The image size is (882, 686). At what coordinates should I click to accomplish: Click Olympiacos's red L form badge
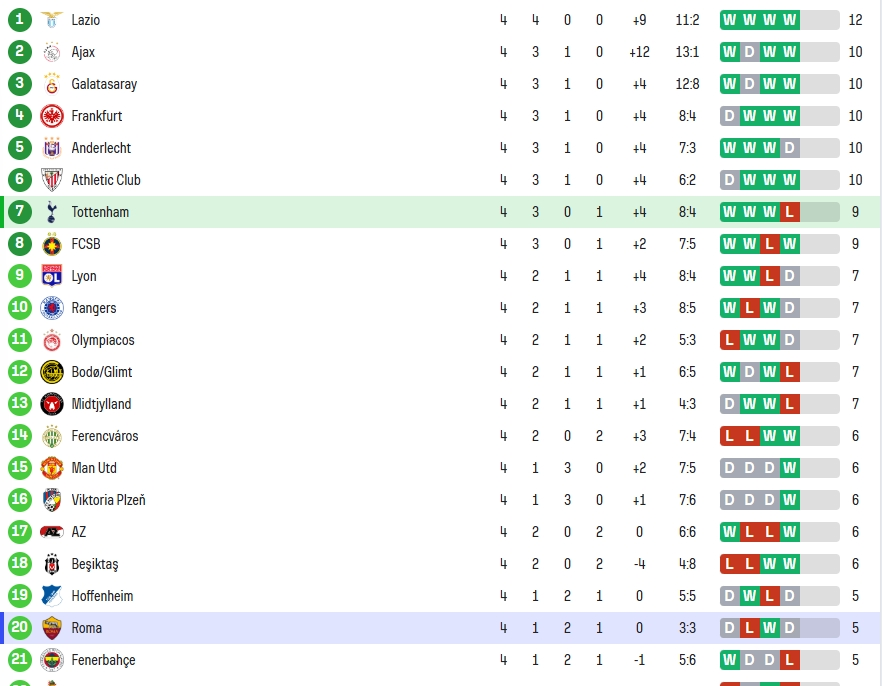tap(730, 340)
